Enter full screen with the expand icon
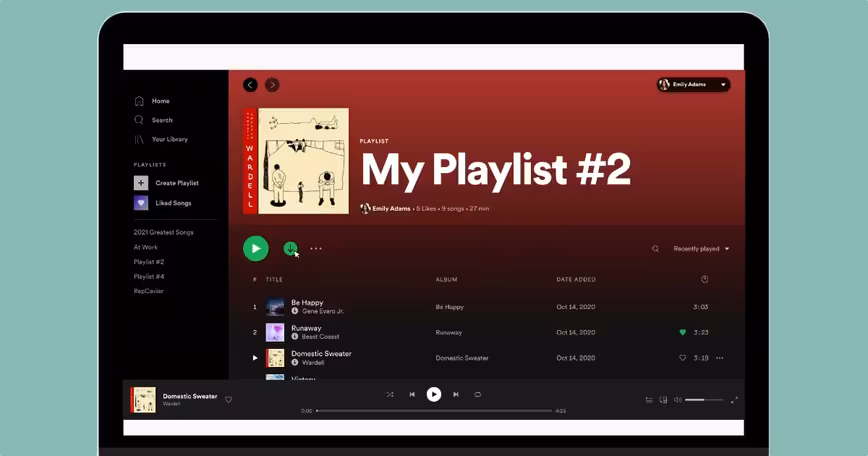The height and width of the screenshot is (456, 868). [734, 400]
